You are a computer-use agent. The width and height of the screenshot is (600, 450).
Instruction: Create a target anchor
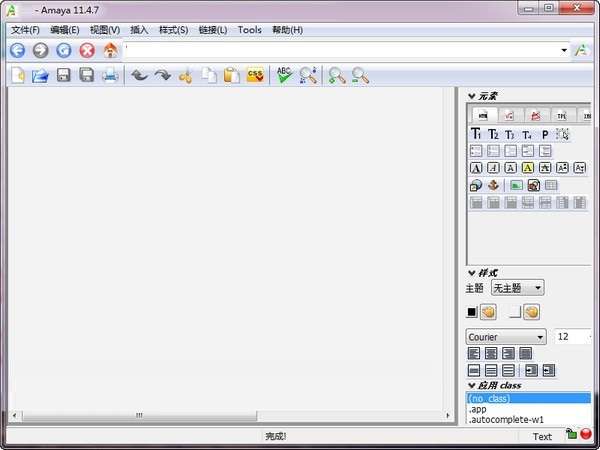pos(493,186)
